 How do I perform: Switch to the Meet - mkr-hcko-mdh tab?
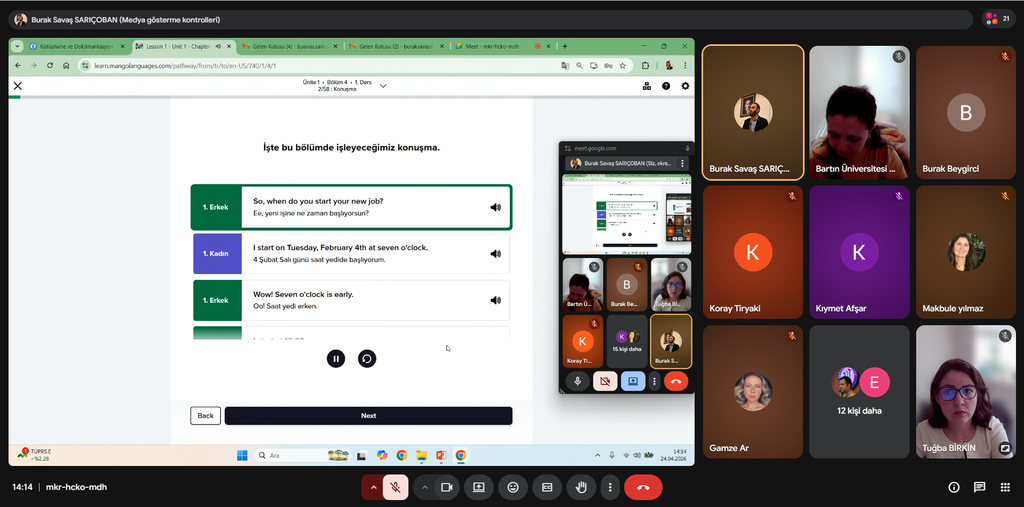coord(490,46)
